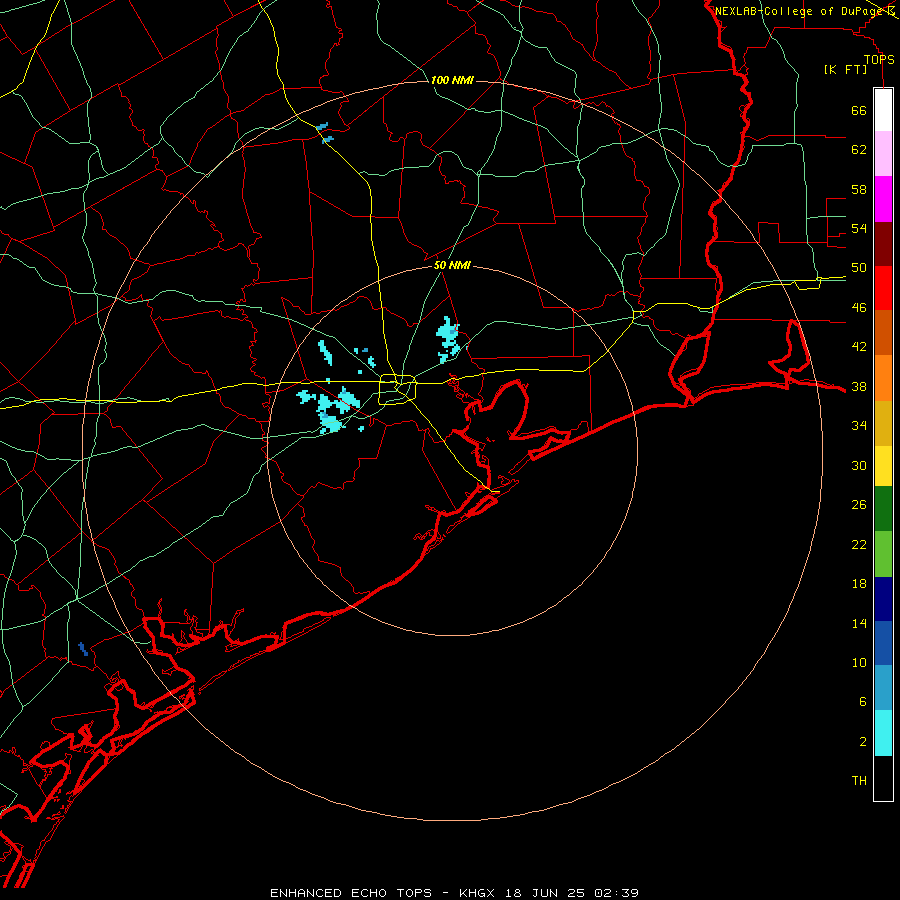Image resolution: width=900 pixels, height=900 pixels.
Task: Click the yellow Houston highway loop at the radar center
Action: point(397,389)
